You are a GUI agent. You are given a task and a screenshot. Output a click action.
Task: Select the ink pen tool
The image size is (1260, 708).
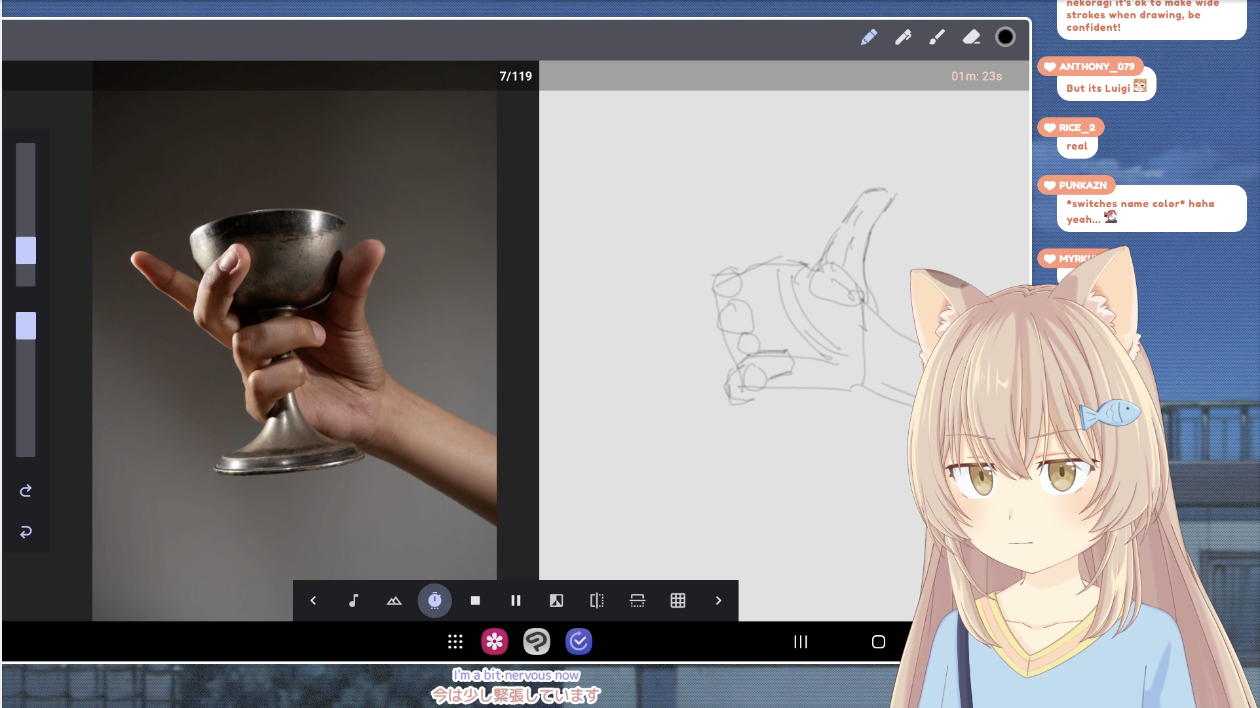[x=903, y=37]
